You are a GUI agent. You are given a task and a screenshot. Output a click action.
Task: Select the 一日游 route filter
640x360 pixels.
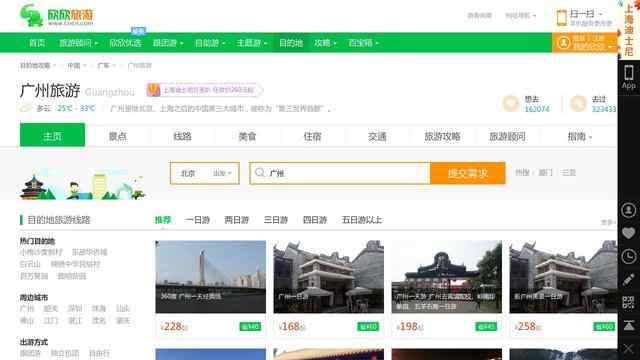pos(197,220)
